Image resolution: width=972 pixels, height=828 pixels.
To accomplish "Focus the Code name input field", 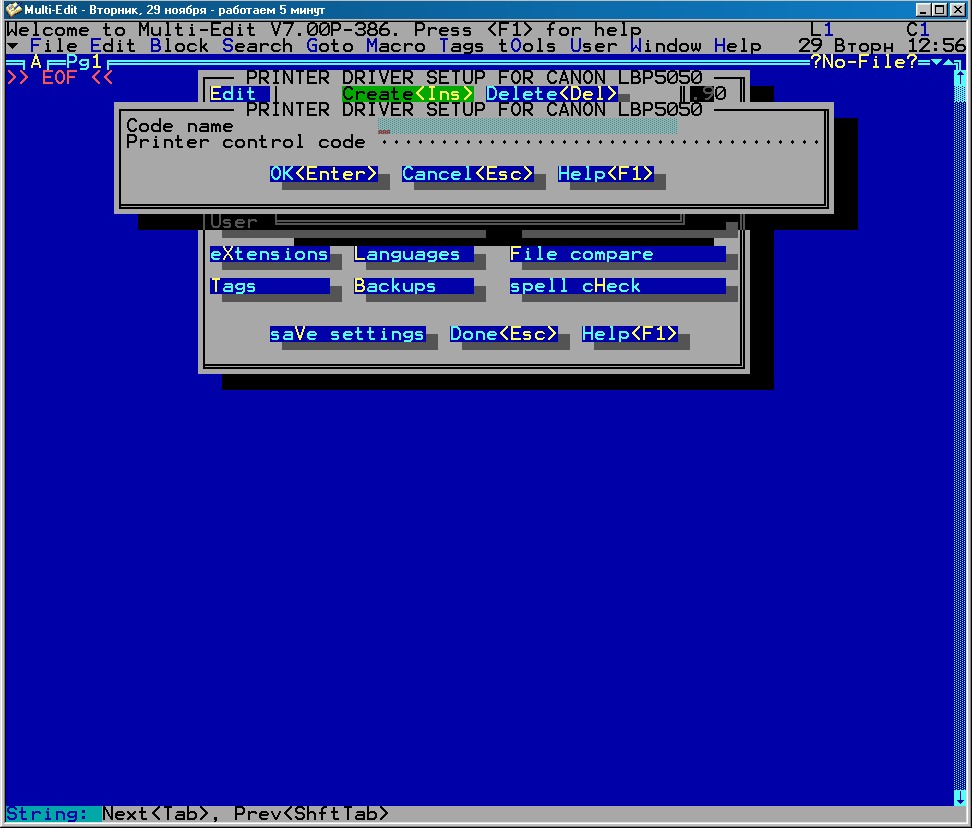I will click(528, 126).
